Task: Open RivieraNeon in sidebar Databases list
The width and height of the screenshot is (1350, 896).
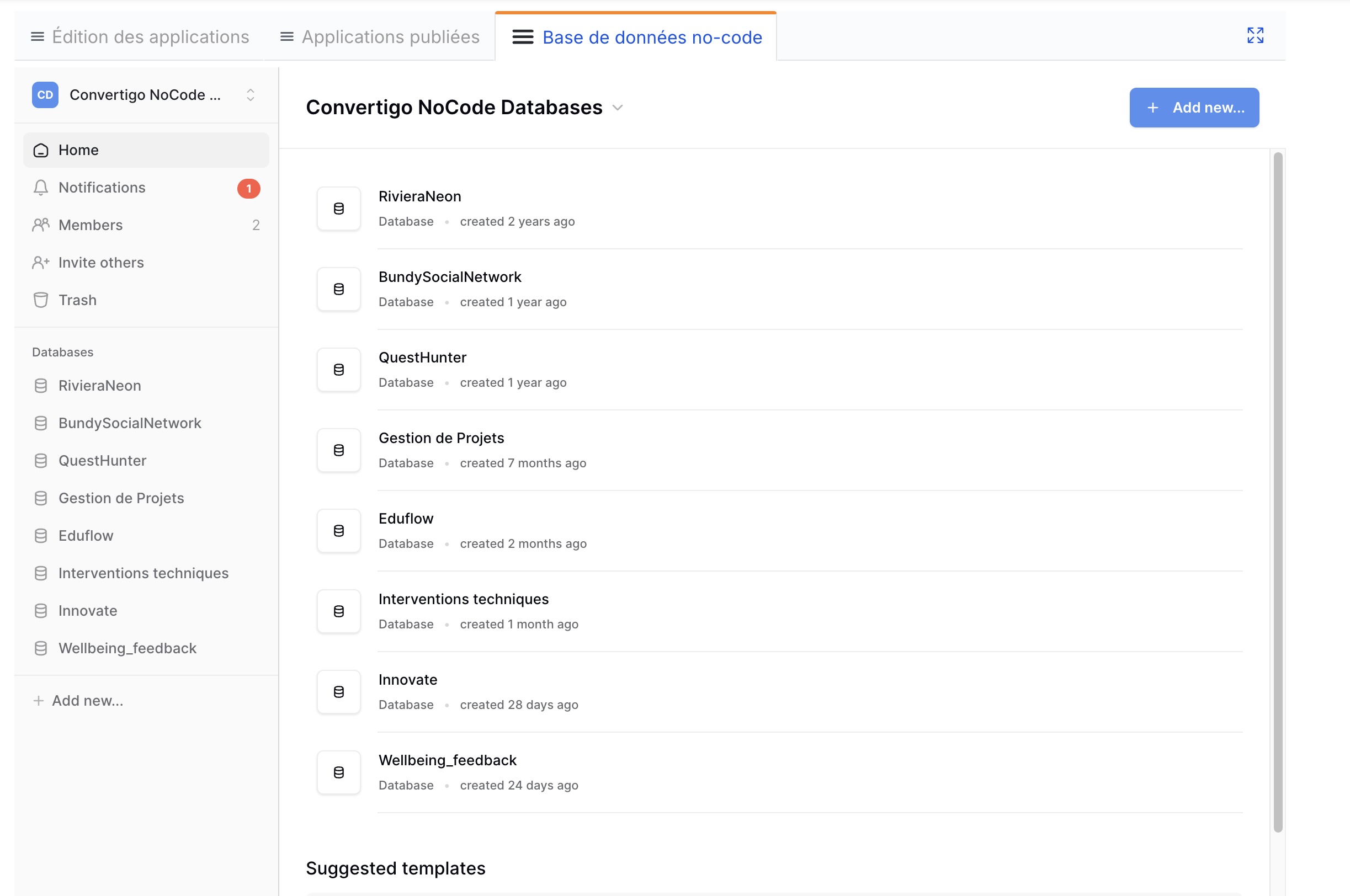Action: pyautogui.click(x=146, y=386)
